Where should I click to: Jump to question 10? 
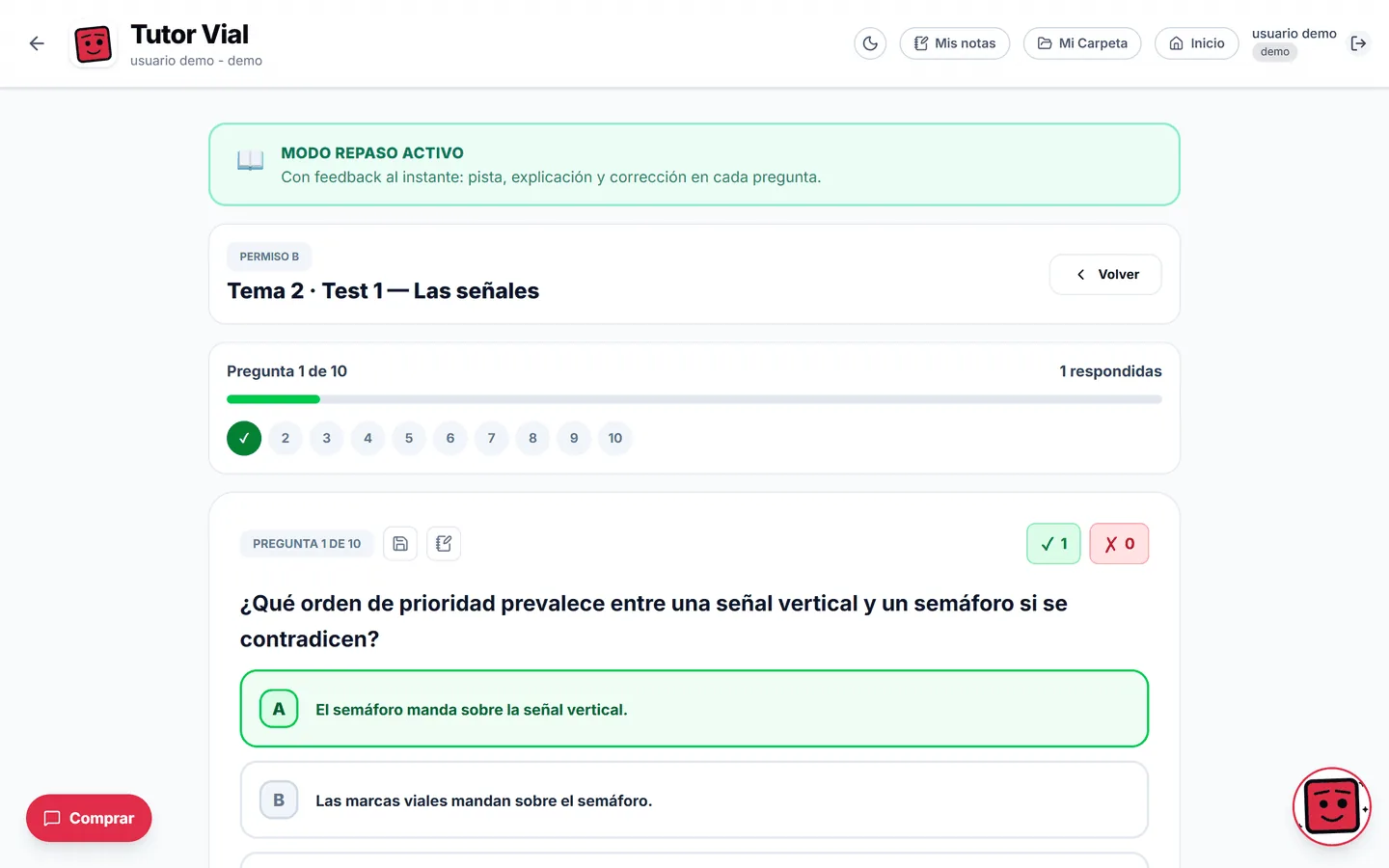(615, 438)
